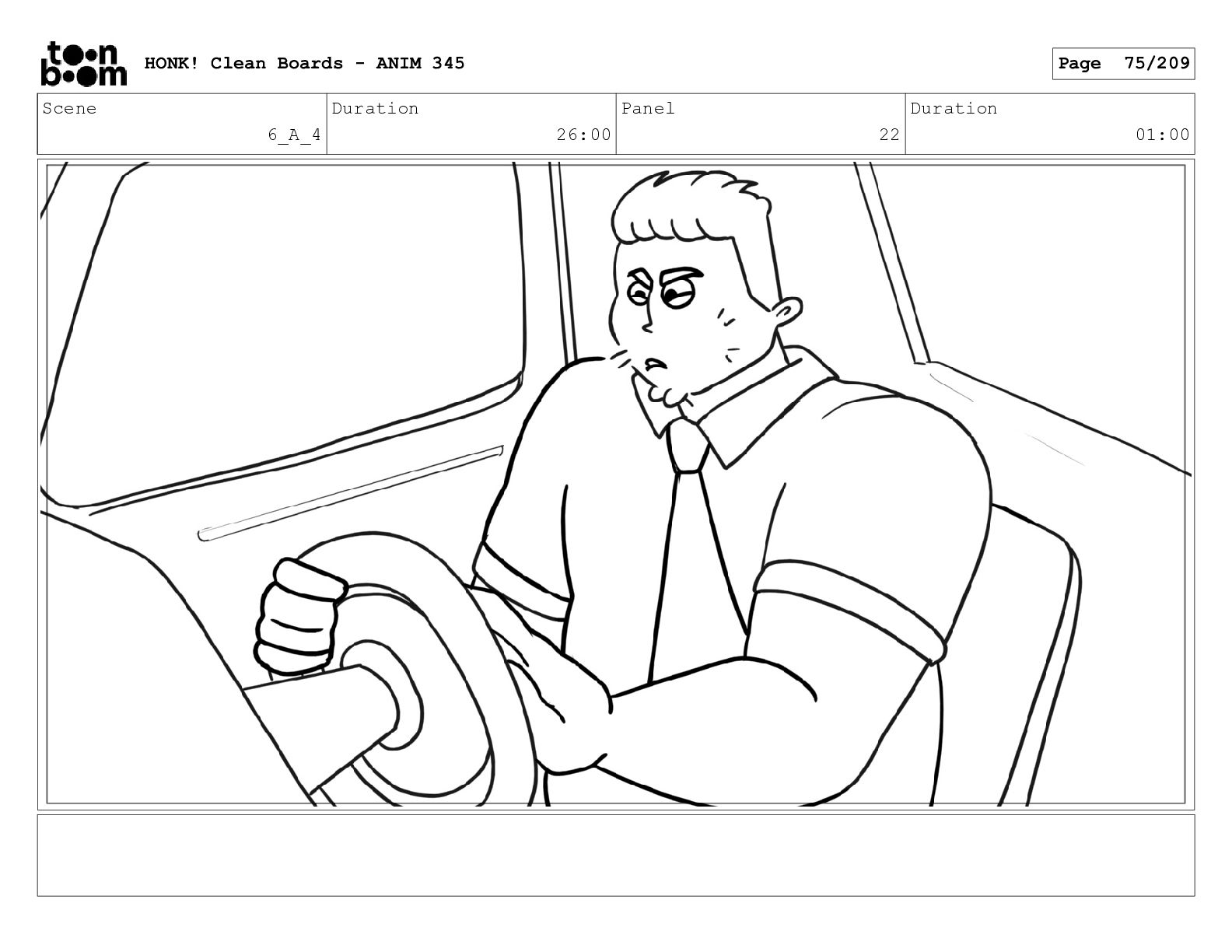Click the panel duration value 01:00
The image size is (1232, 952).
pyautogui.click(x=1162, y=135)
